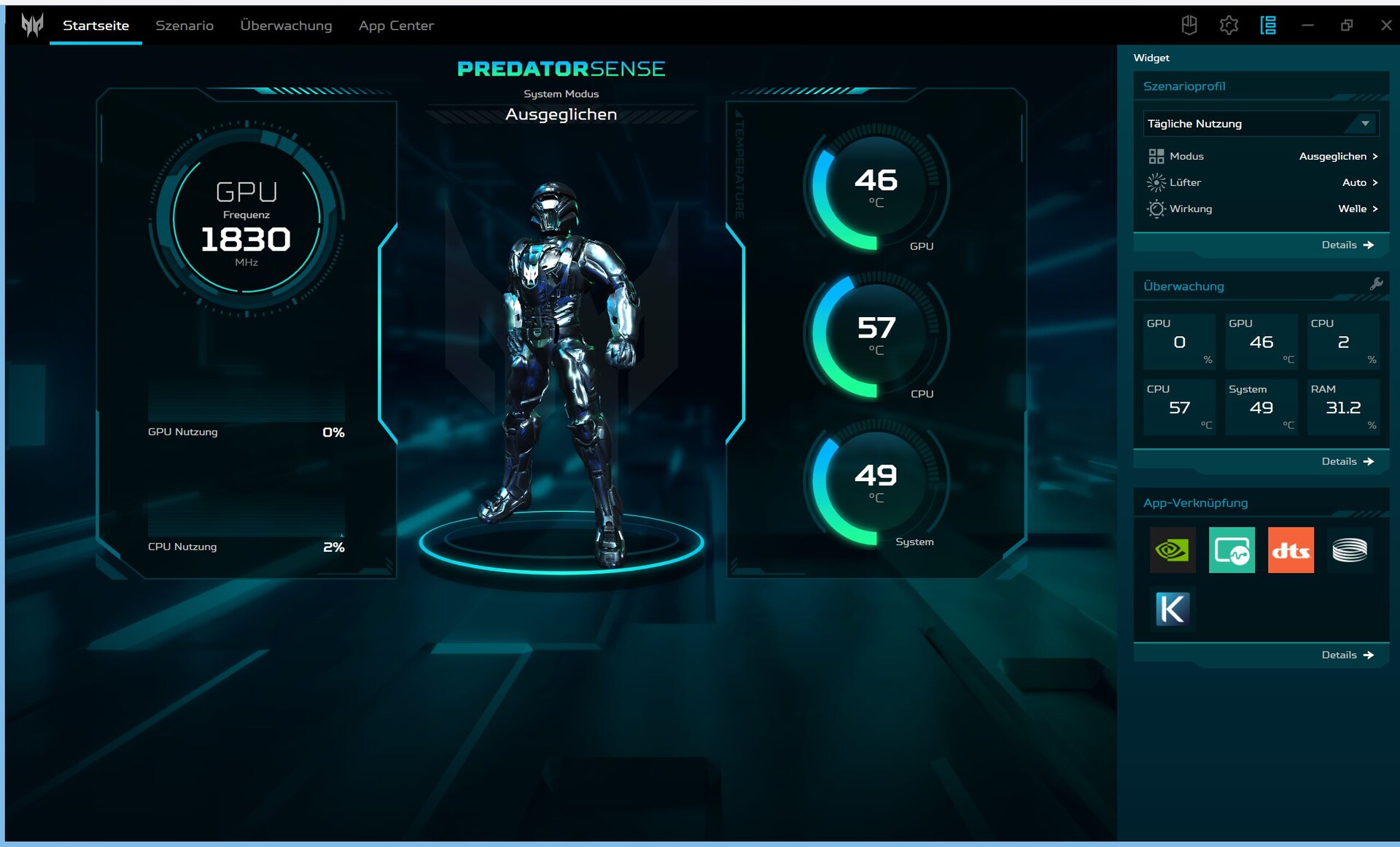Open the settings gear in title bar
The height and width of the screenshot is (847, 1400).
point(1229,26)
